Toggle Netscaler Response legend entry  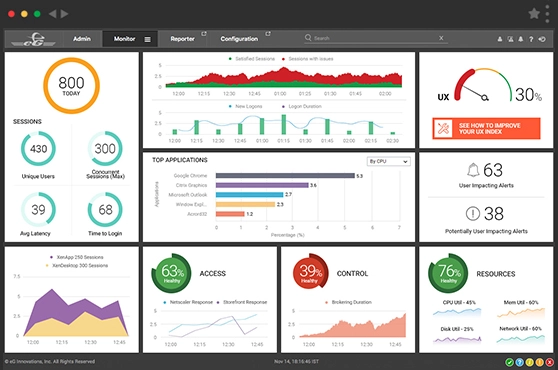click(188, 302)
